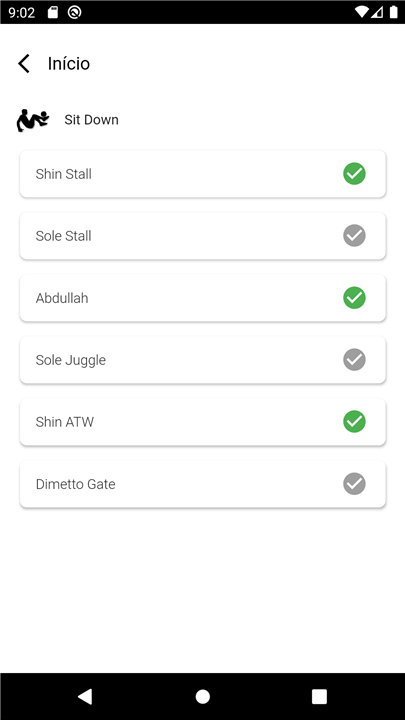Check the gray circle for Sole Juggle
This screenshot has width=405, height=720.
tap(354, 360)
